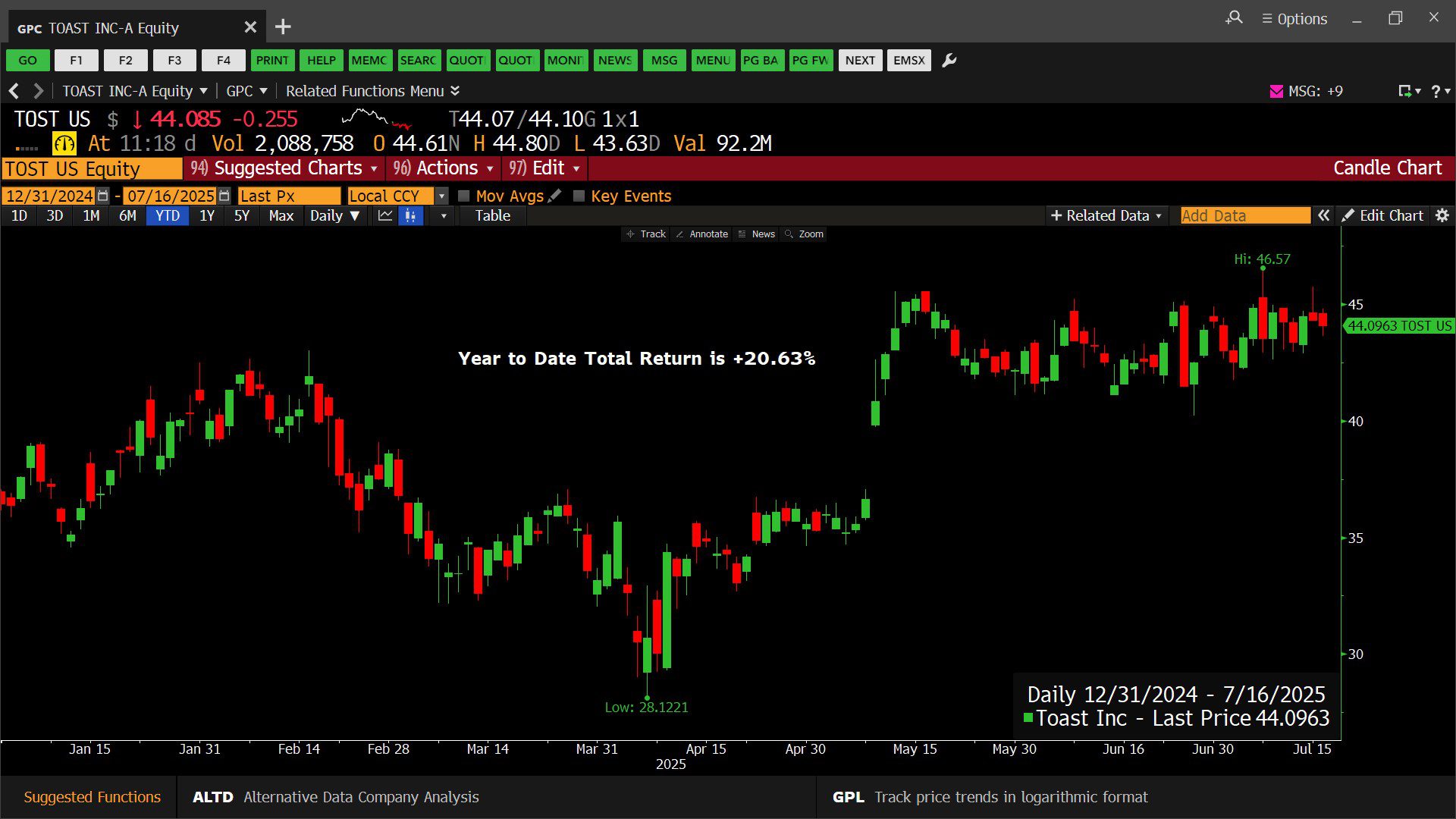Go forward with right arrow navigation
This screenshot has width=1456, height=819.
(39, 91)
